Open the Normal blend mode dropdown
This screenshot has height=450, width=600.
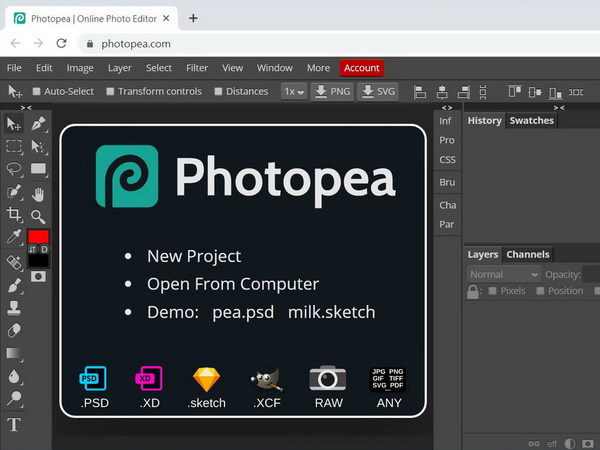point(504,274)
